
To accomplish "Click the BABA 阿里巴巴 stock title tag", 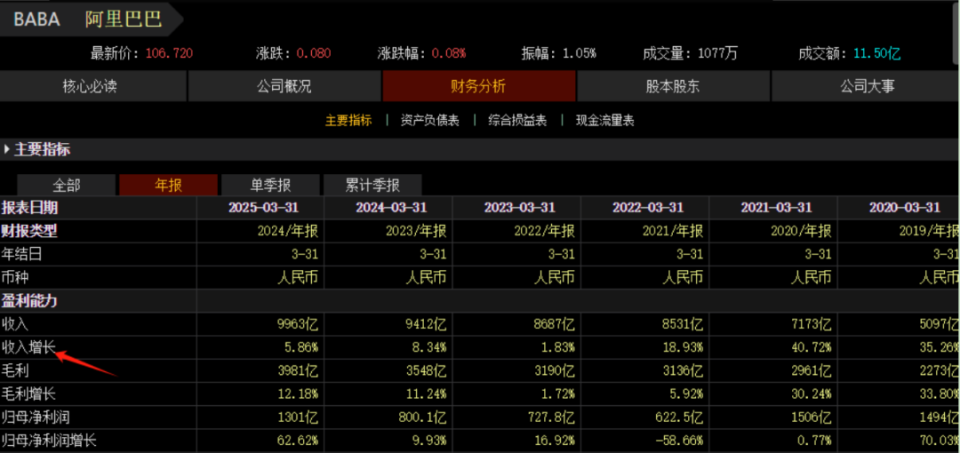I will click(x=89, y=20).
